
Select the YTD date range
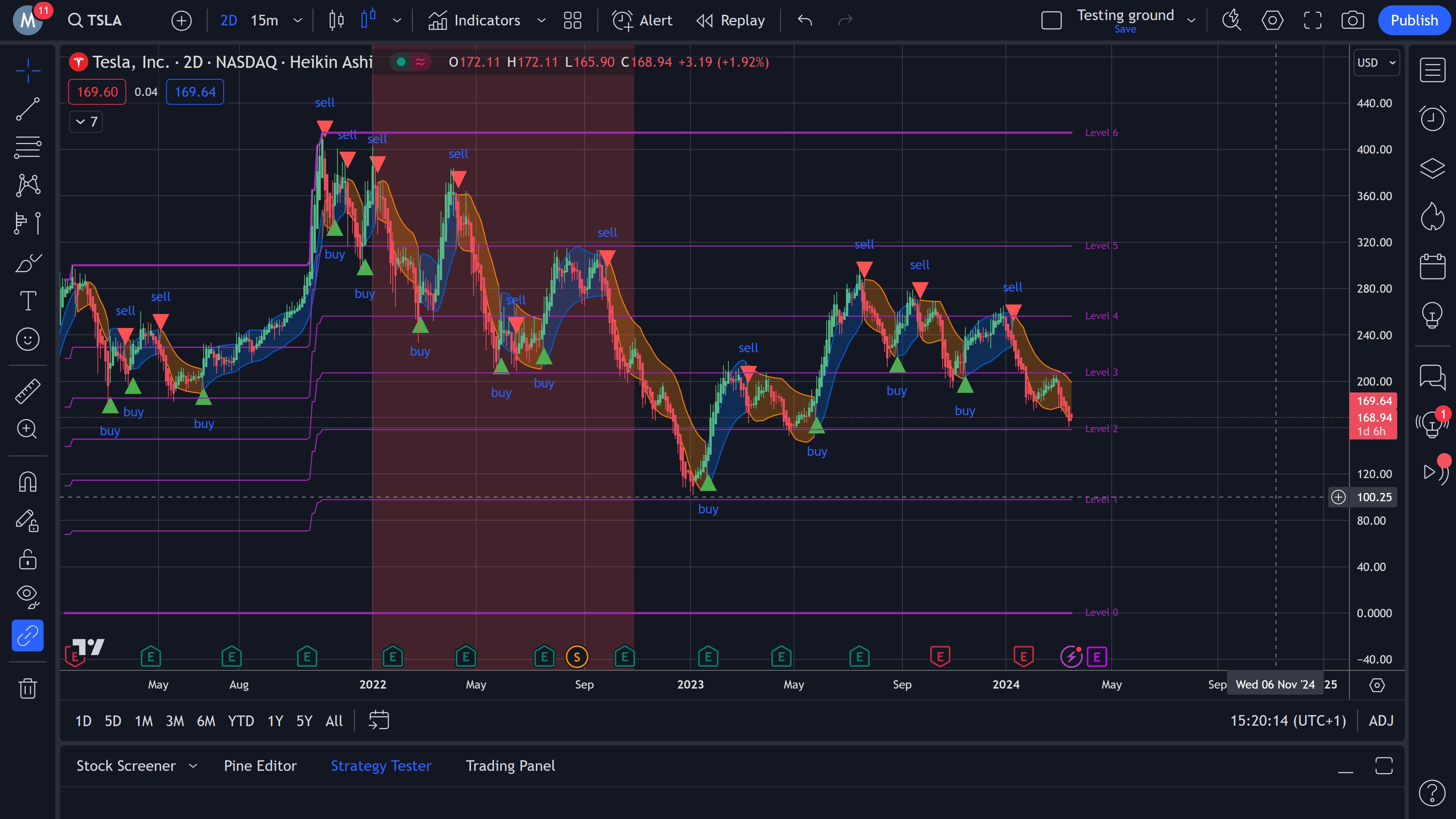[x=241, y=721]
